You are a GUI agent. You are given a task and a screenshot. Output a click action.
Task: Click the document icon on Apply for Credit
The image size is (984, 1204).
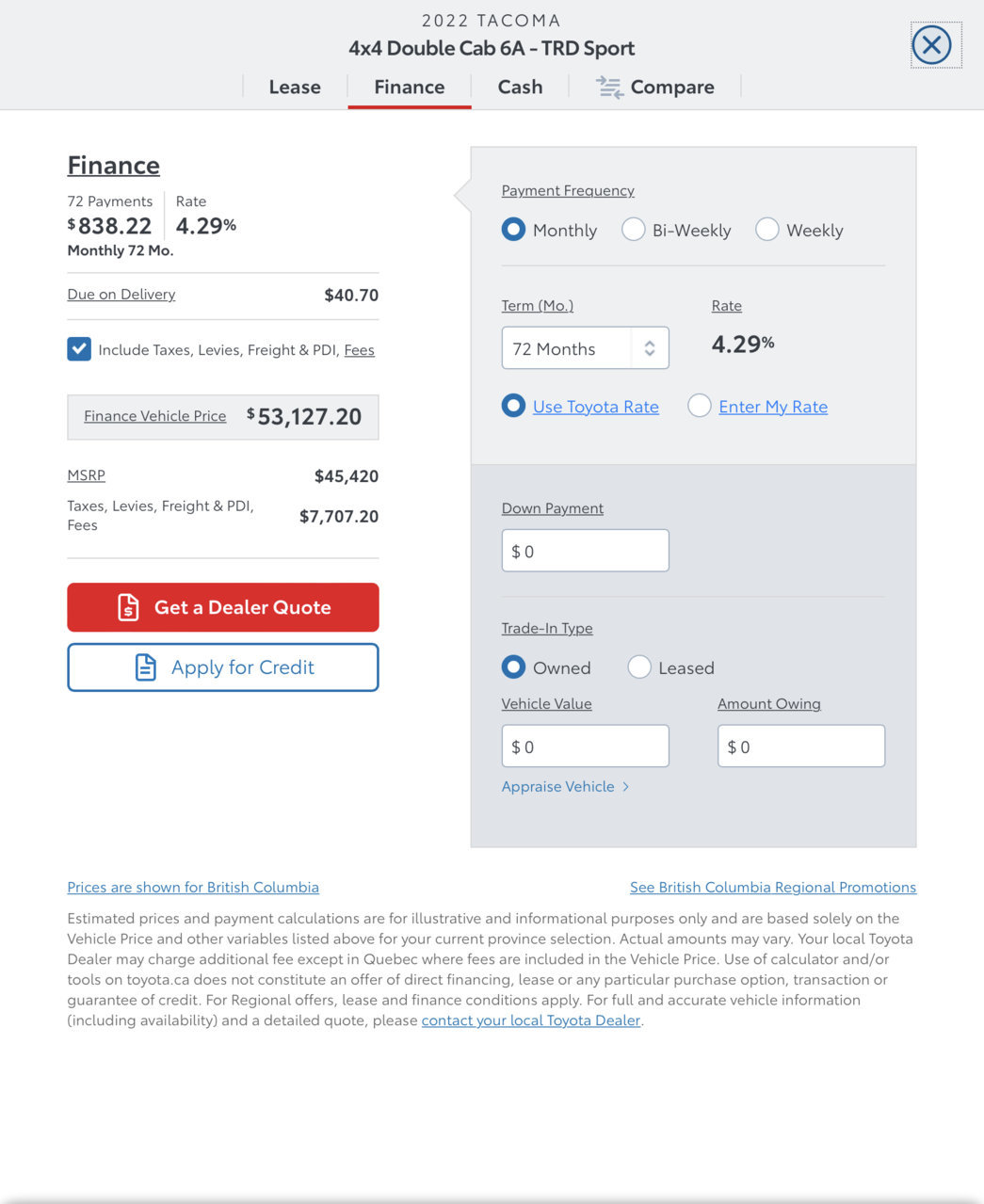145,667
